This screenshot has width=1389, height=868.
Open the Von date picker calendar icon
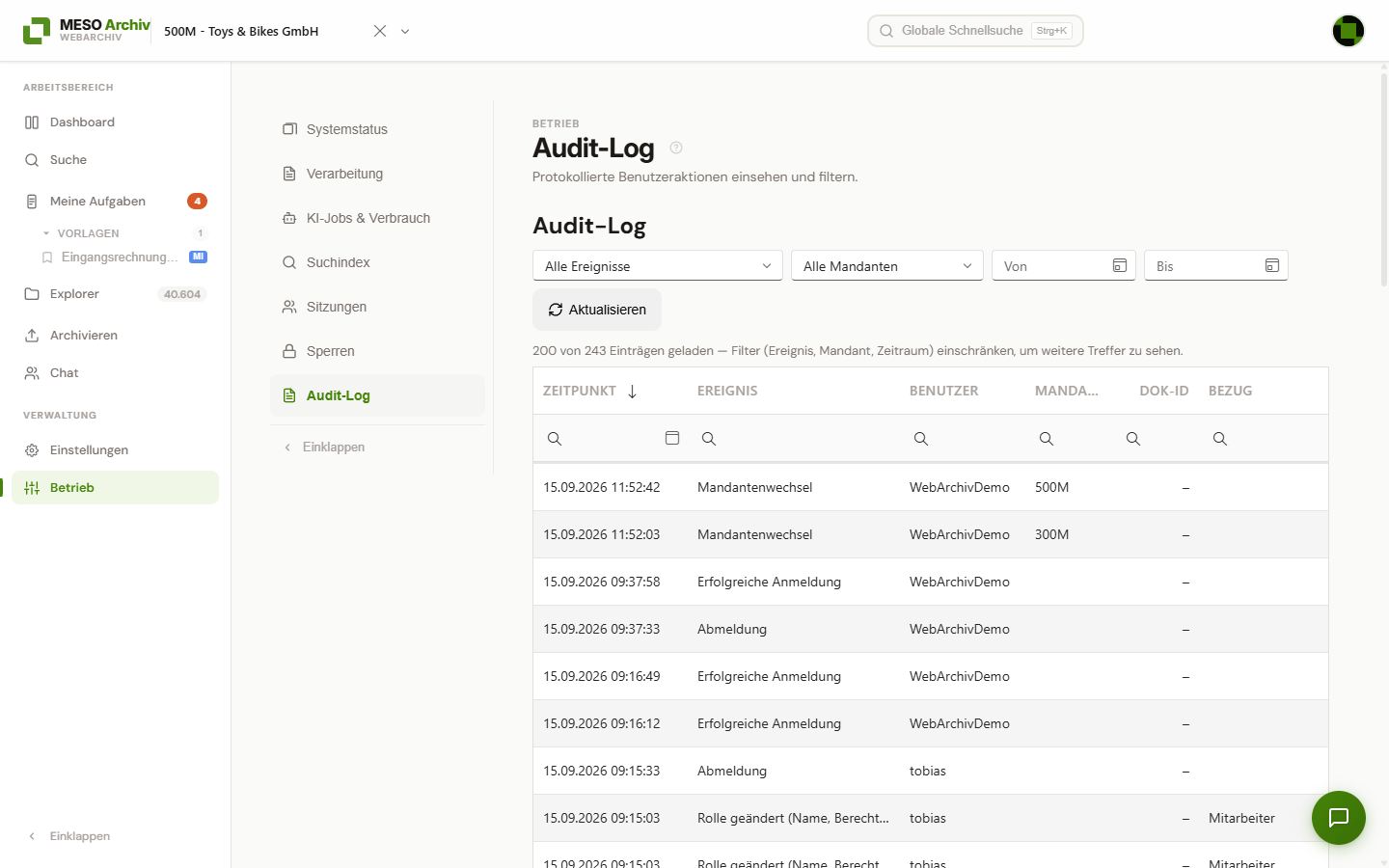click(1120, 265)
